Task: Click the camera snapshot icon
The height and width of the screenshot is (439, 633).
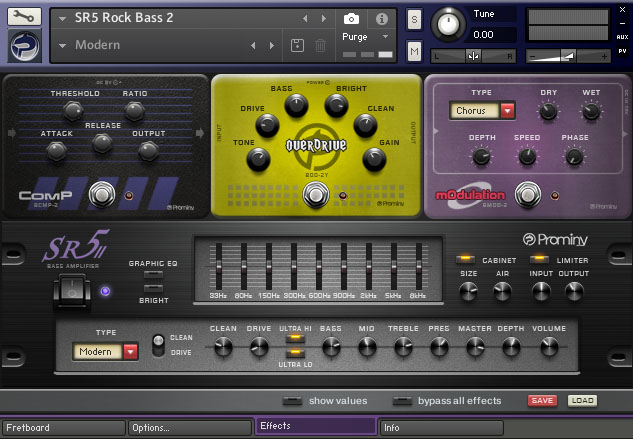Action: (x=351, y=19)
